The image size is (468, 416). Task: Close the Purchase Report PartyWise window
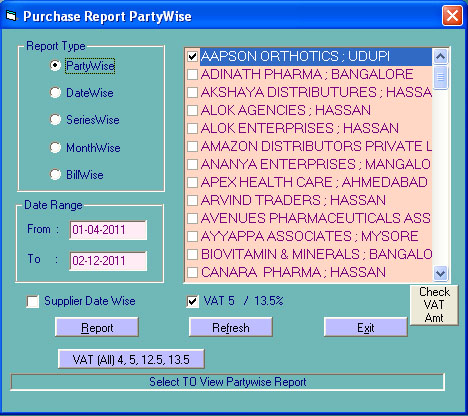452,16
